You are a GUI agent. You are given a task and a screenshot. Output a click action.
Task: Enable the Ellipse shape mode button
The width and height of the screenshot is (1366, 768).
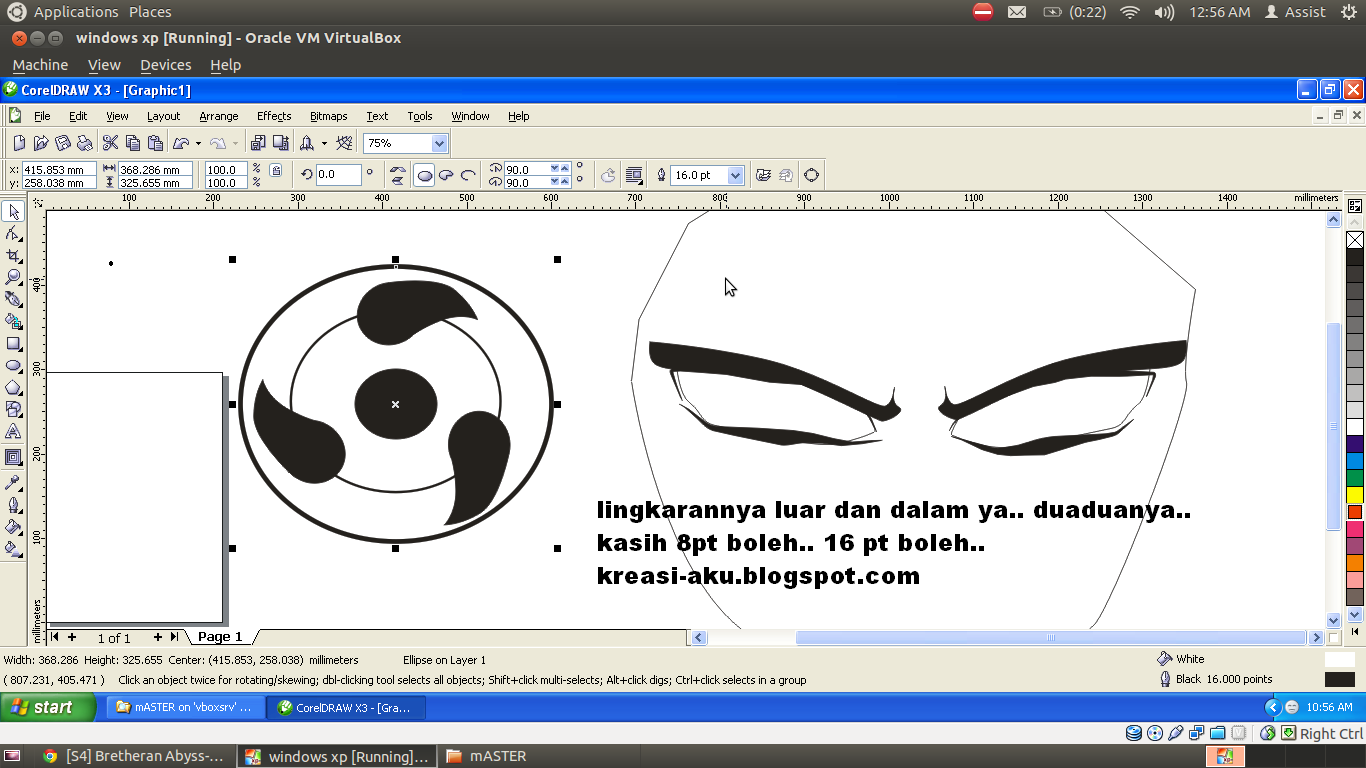pyautogui.click(x=424, y=175)
